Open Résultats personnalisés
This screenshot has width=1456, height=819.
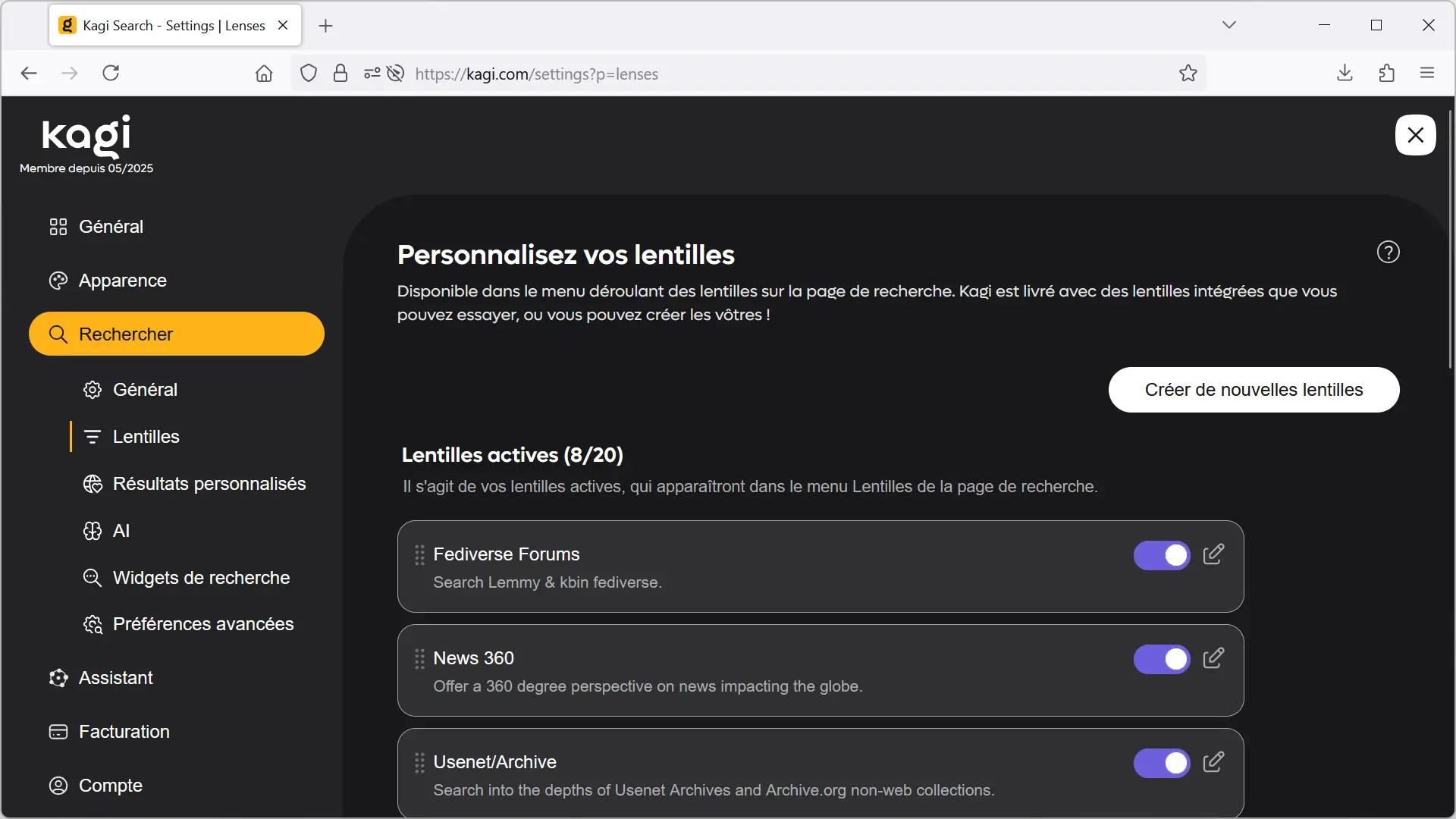pyautogui.click(x=194, y=484)
